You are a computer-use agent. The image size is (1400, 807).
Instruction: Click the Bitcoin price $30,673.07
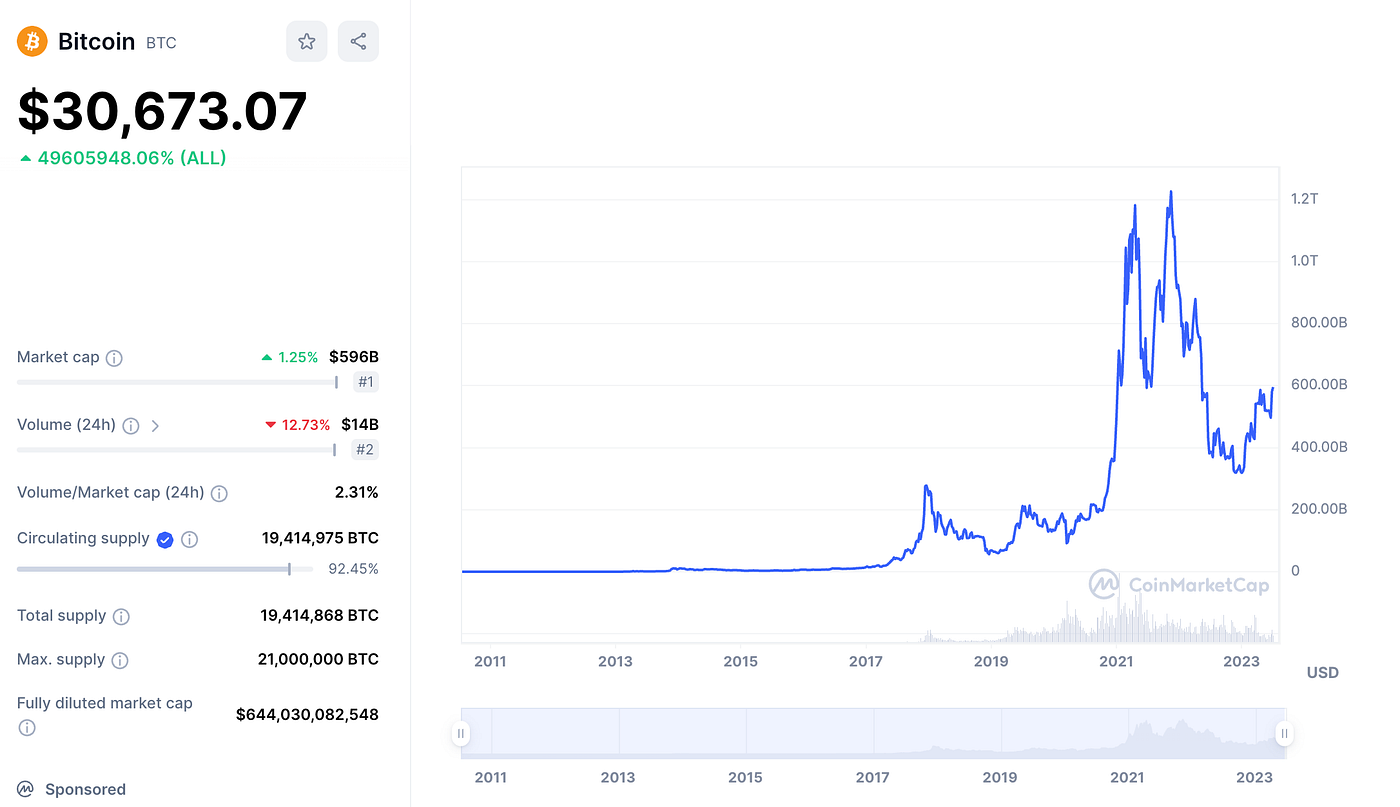pyautogui.click(x=162, y=111)
